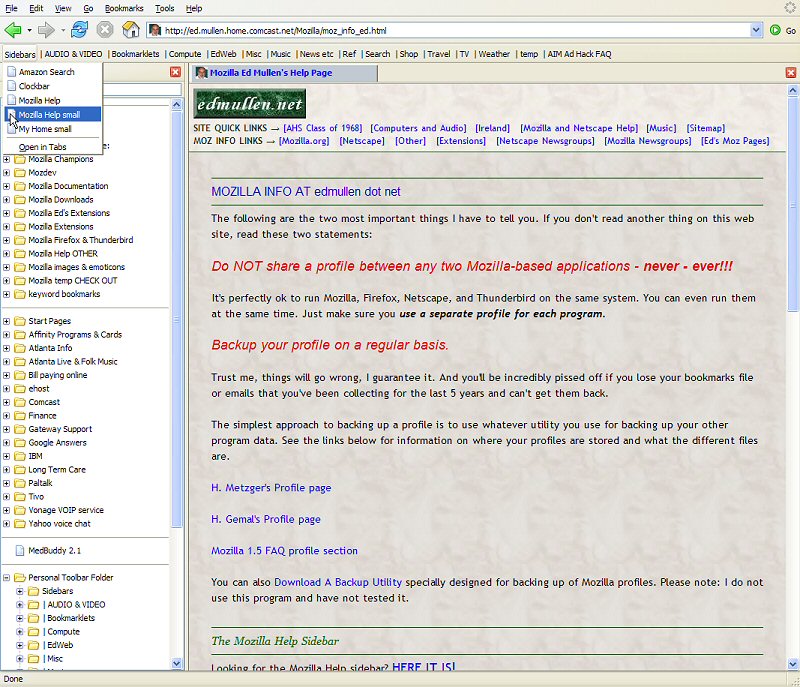Screen dimensions: 800x687
Task: Click the green Go button icon
Action: 776,30
